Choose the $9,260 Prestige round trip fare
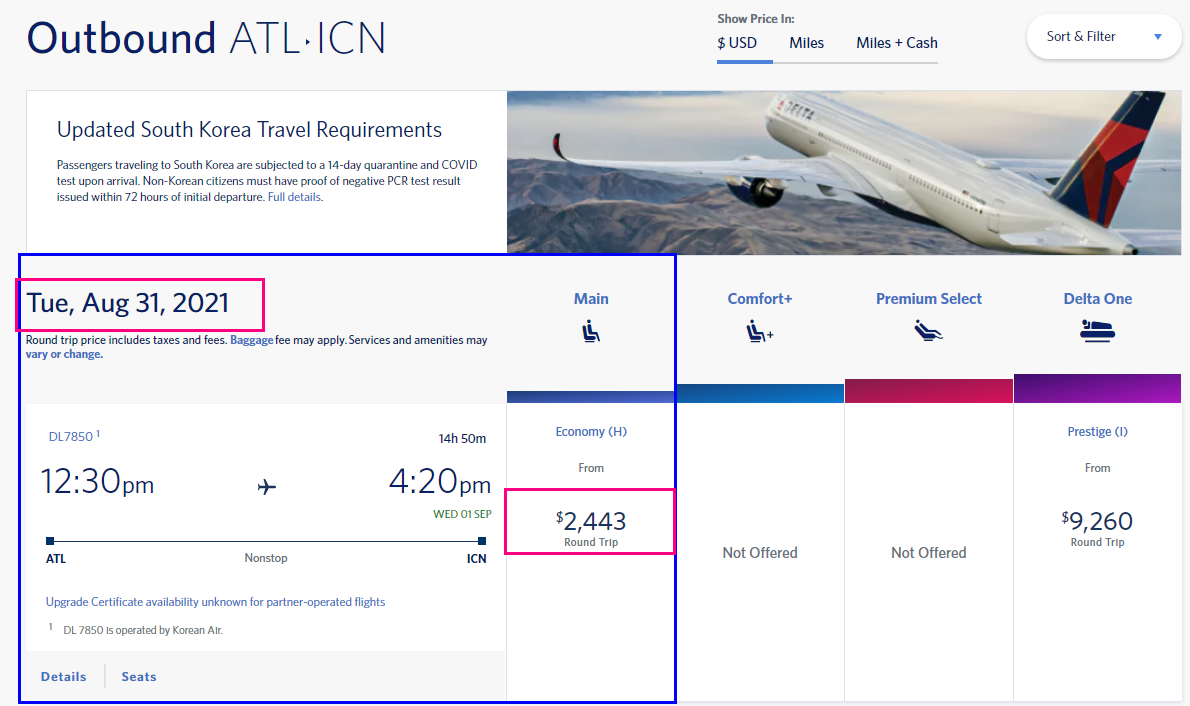This screenshot has height=706, width=1190. click(x=1097, y=522)
